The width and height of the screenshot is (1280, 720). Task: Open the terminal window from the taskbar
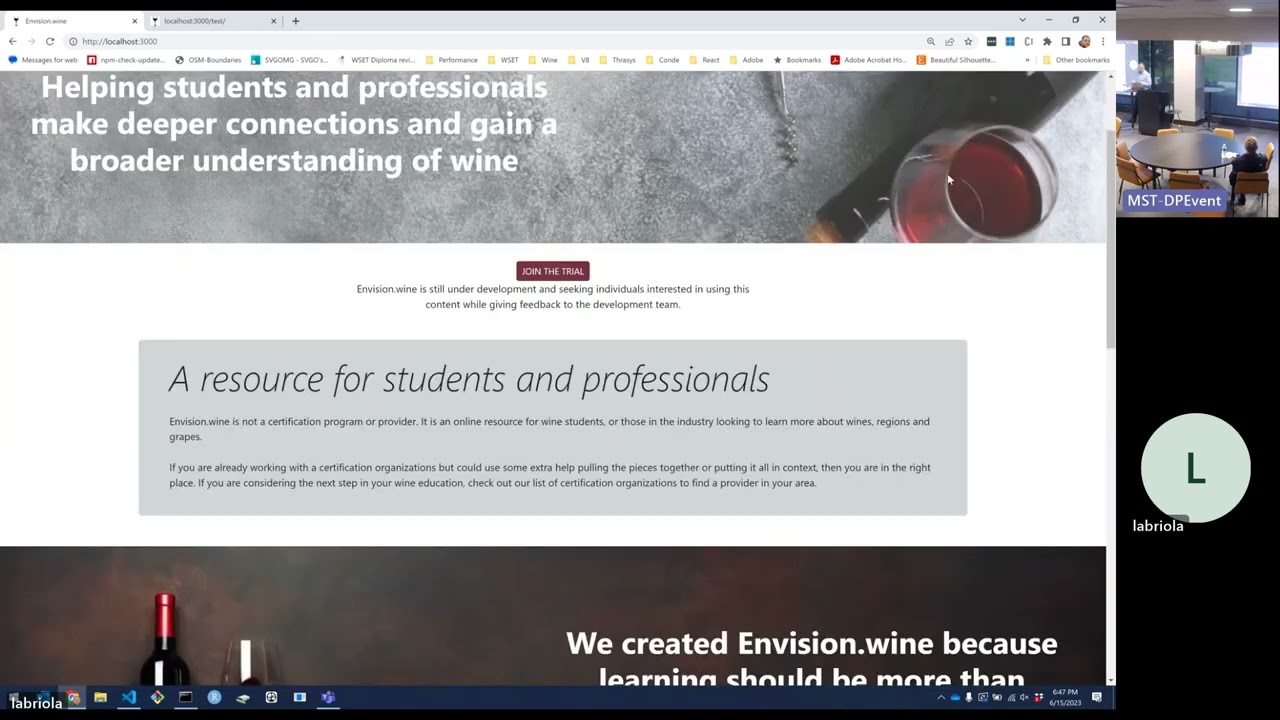pos(185,697)
